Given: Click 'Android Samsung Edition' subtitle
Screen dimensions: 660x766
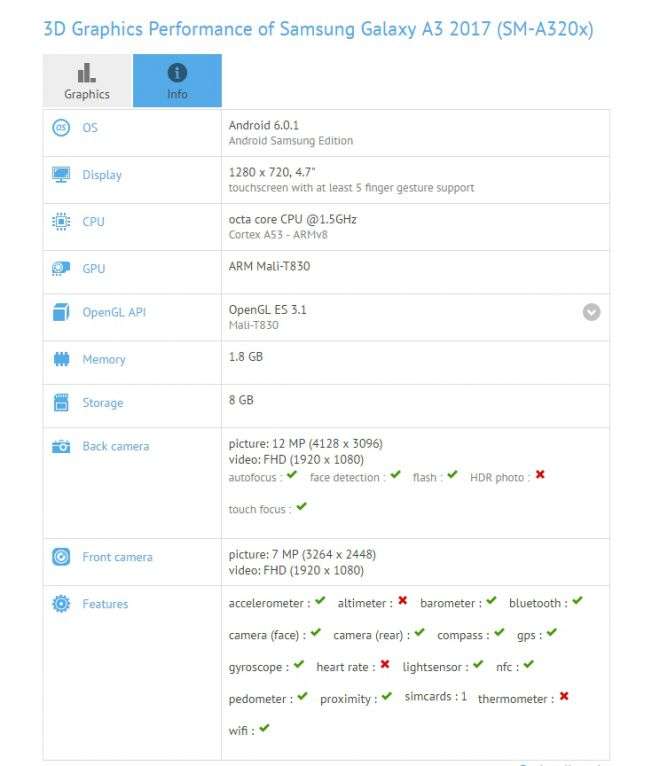Looking at the screenshot, I should tap(291, 141).
